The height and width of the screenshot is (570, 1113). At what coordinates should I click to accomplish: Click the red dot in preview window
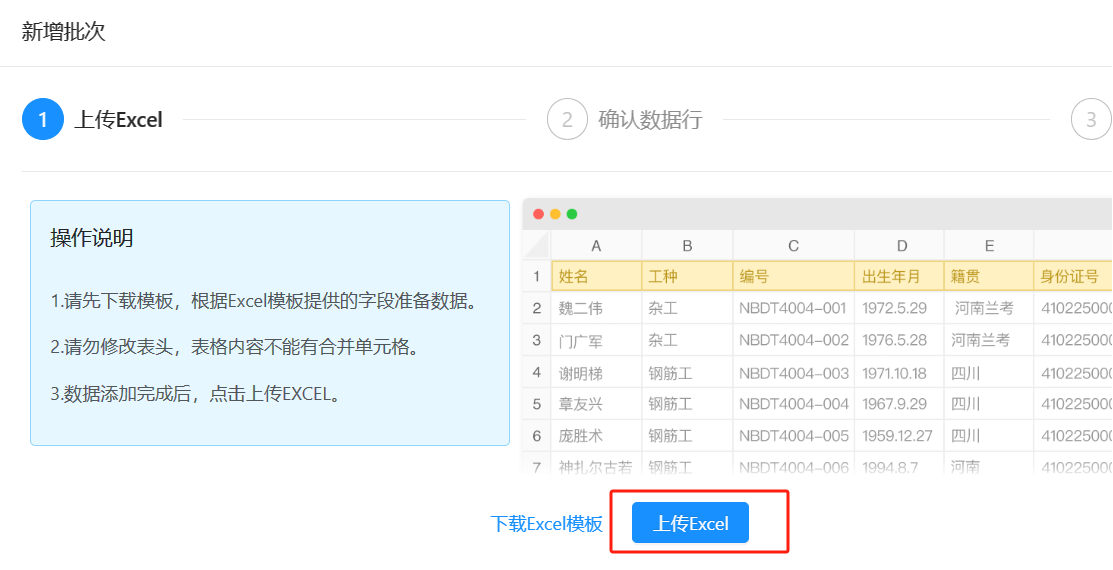539,214
